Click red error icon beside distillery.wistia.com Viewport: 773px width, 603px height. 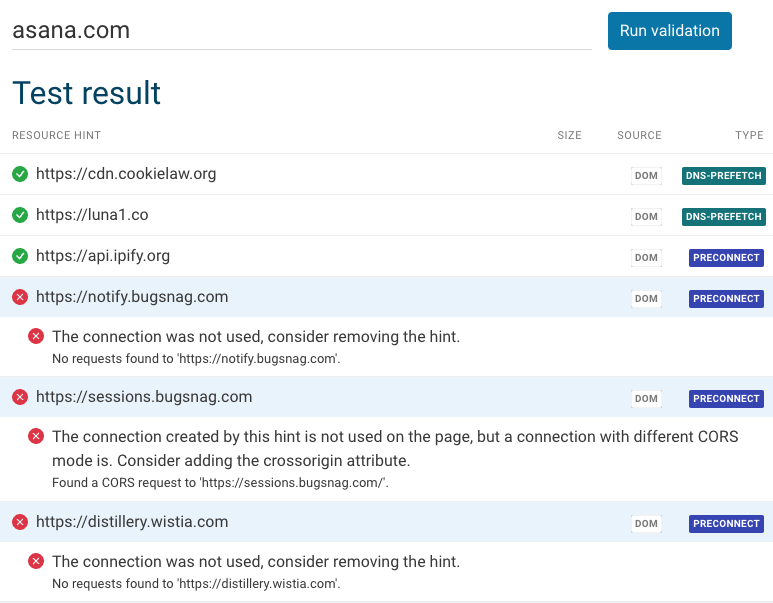20,522
